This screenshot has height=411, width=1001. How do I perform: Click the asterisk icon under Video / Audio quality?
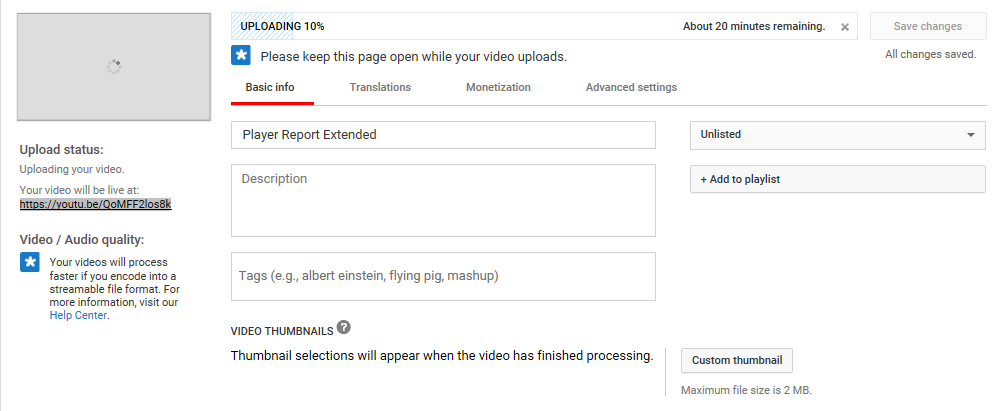[x=30, y=262]
